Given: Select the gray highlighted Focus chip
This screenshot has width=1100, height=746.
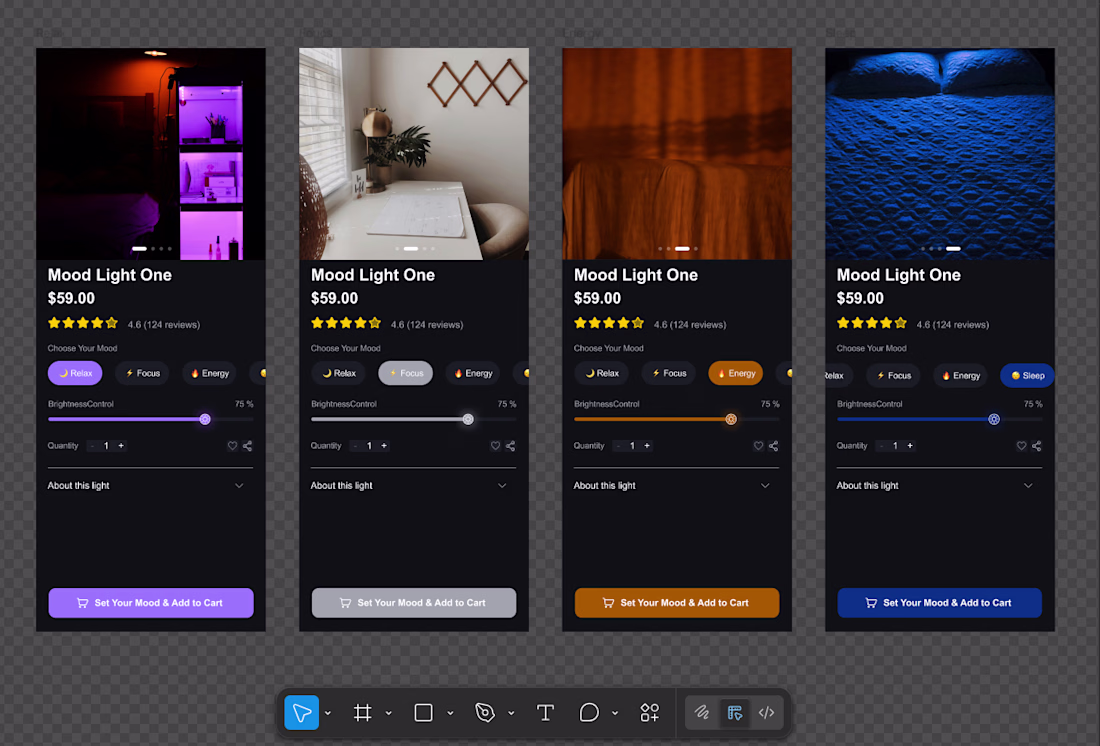Looking at the screenshot, I should tap(405, 373).
